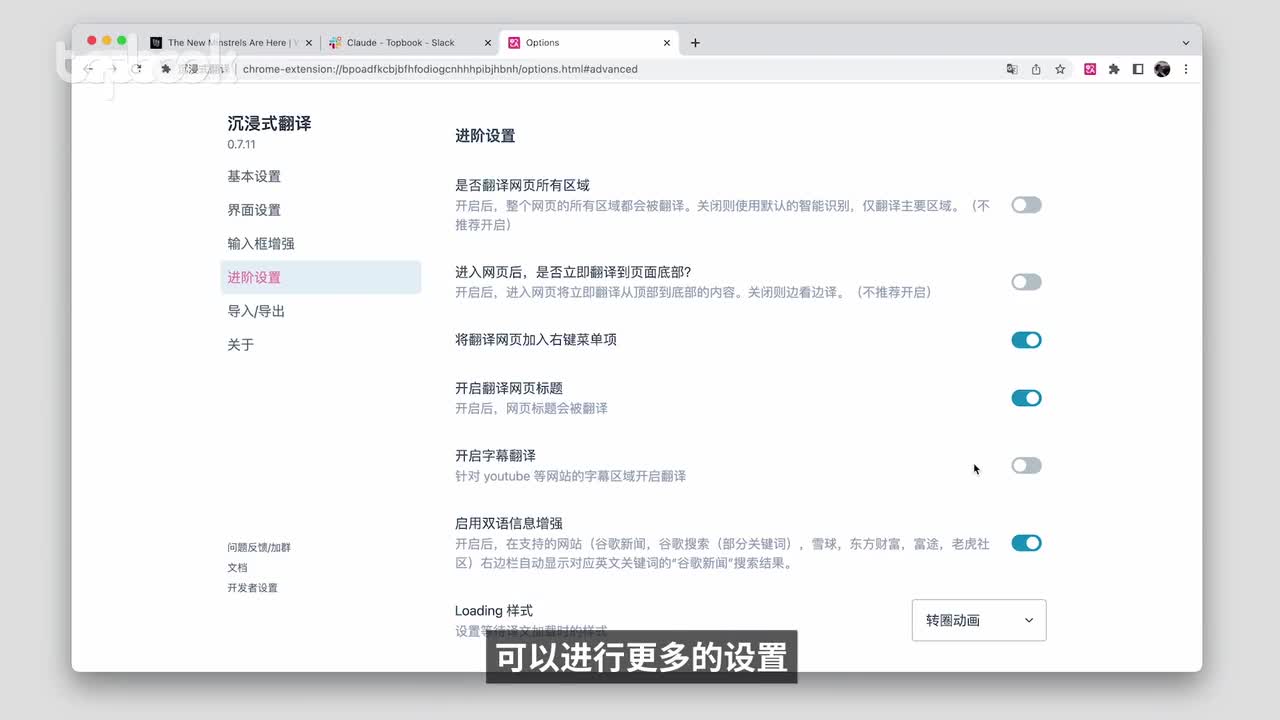Screen dimensions: 1280x720
Task: Enable 是否翻译网页所有区域 toggle
Action: coord(1026,205)
